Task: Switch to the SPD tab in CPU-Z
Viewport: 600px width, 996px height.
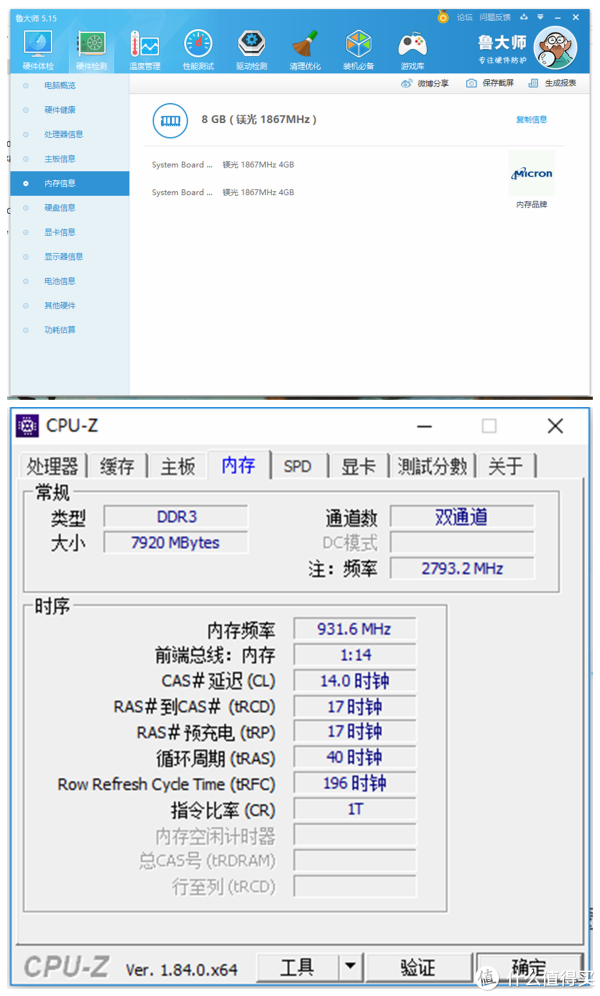Action: pyautogui.click(x=297, y=466)
